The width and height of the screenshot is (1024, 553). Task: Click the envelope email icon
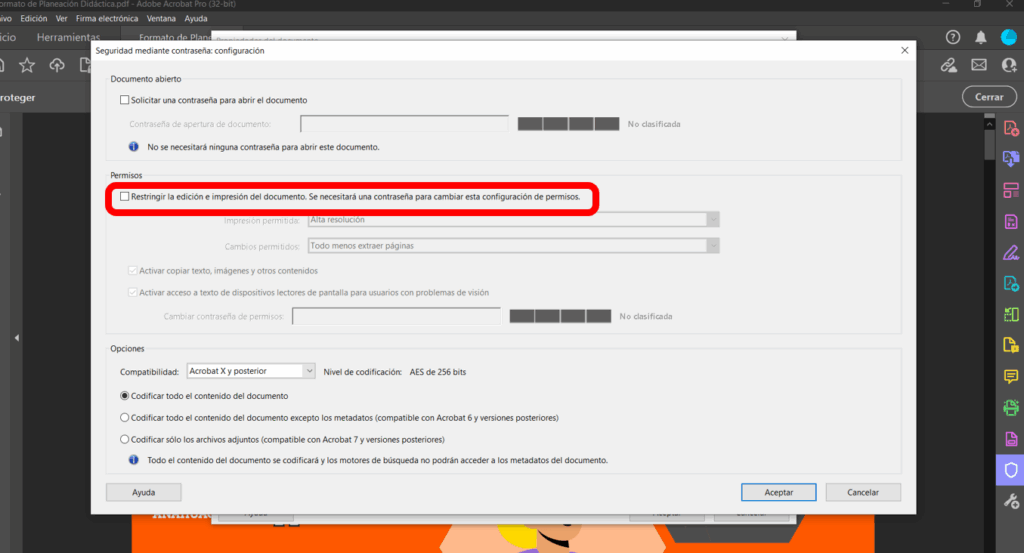pos(979,65)
